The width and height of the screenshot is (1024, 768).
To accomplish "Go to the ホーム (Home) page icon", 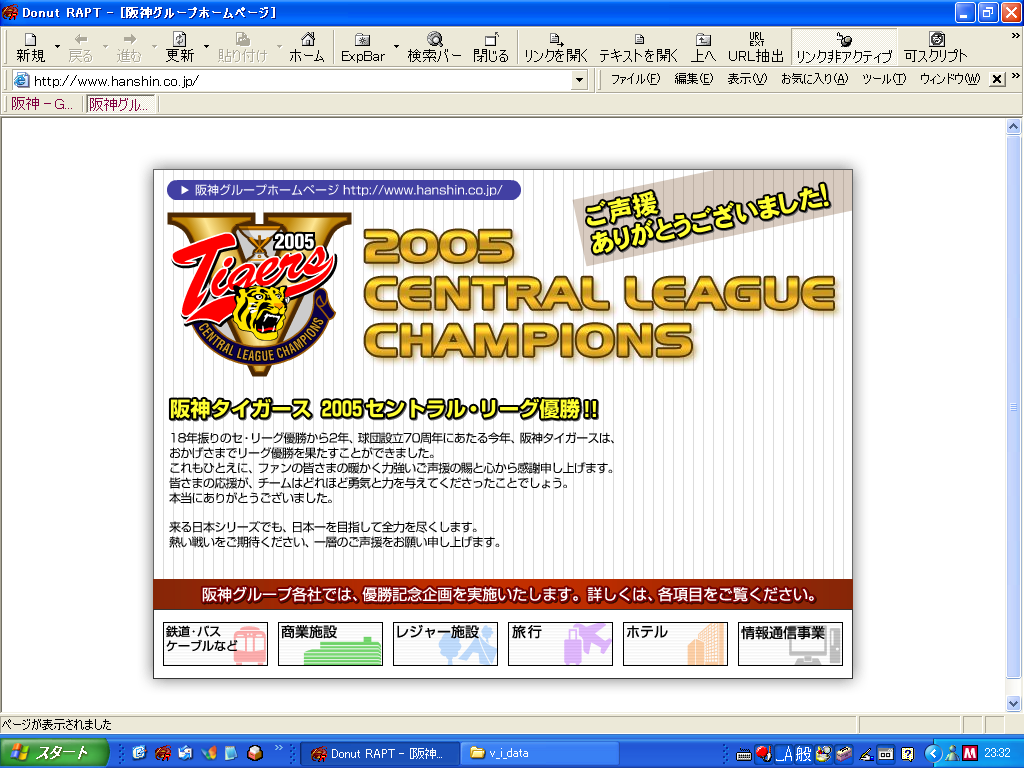I will coord(307,46).
